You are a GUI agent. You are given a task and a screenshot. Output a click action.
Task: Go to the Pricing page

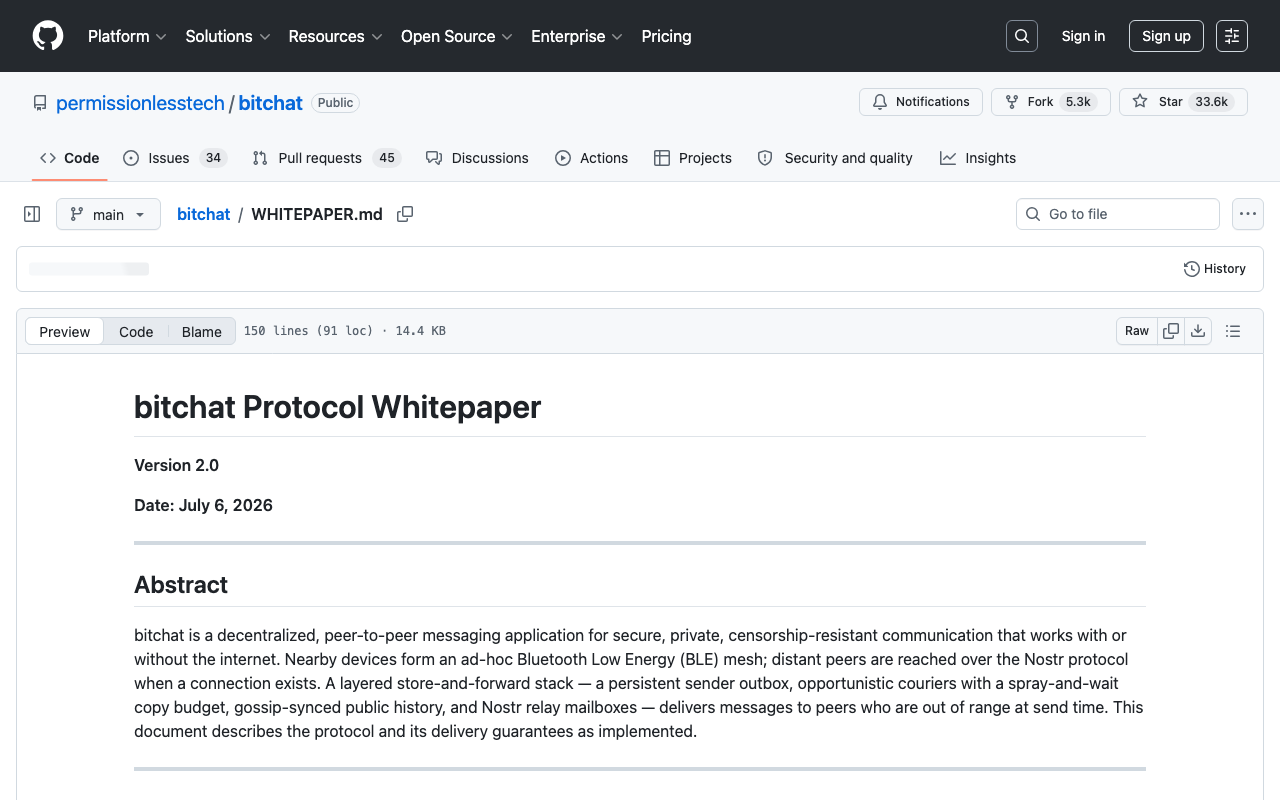coord(666,36)
